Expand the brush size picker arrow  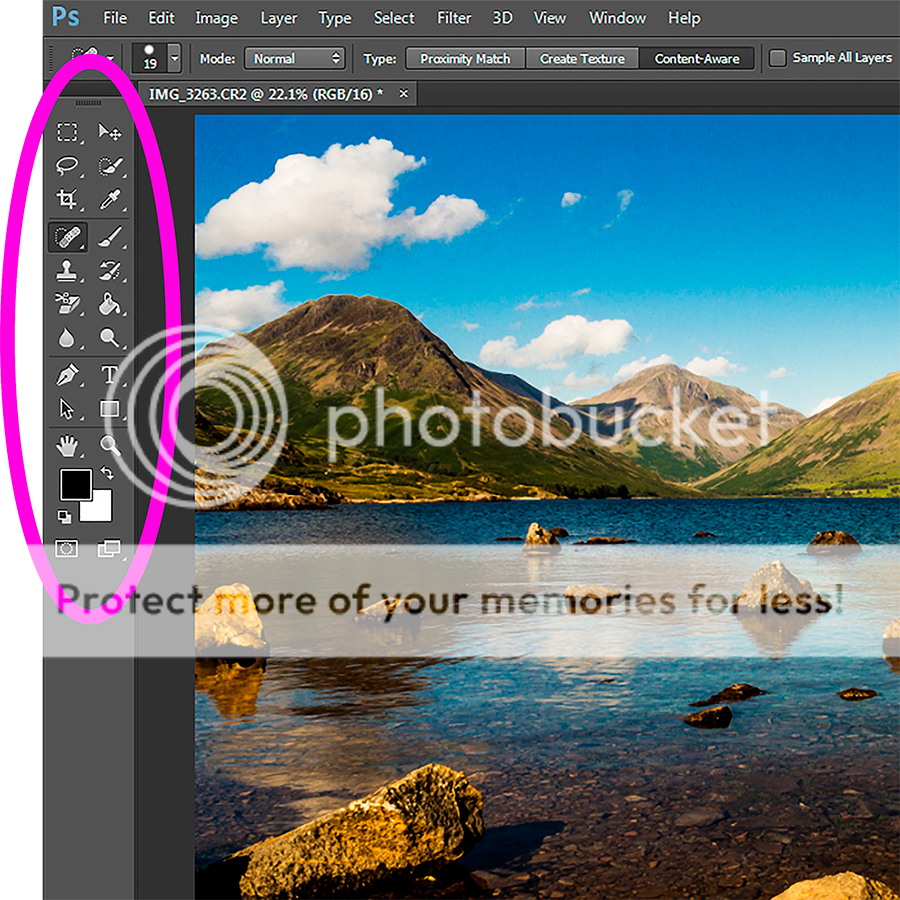coord(175,59)
